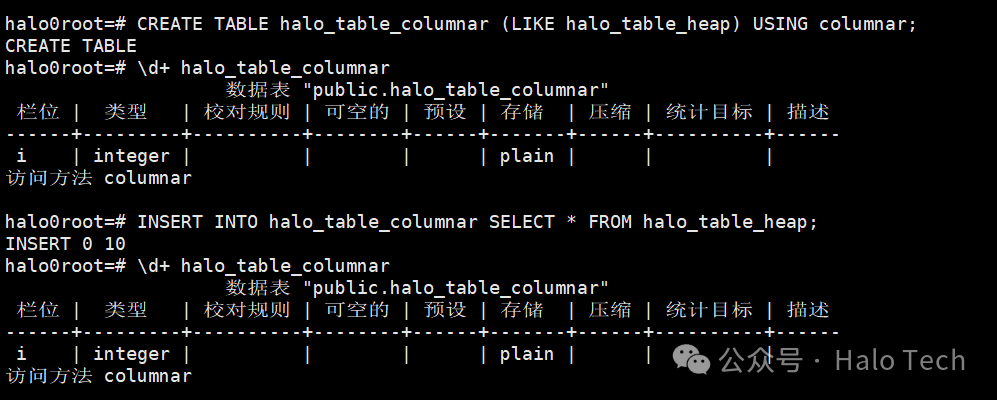The image size is (997, 400).
Task: Click the Halo Tech watermark text
Action: (900, 361)
